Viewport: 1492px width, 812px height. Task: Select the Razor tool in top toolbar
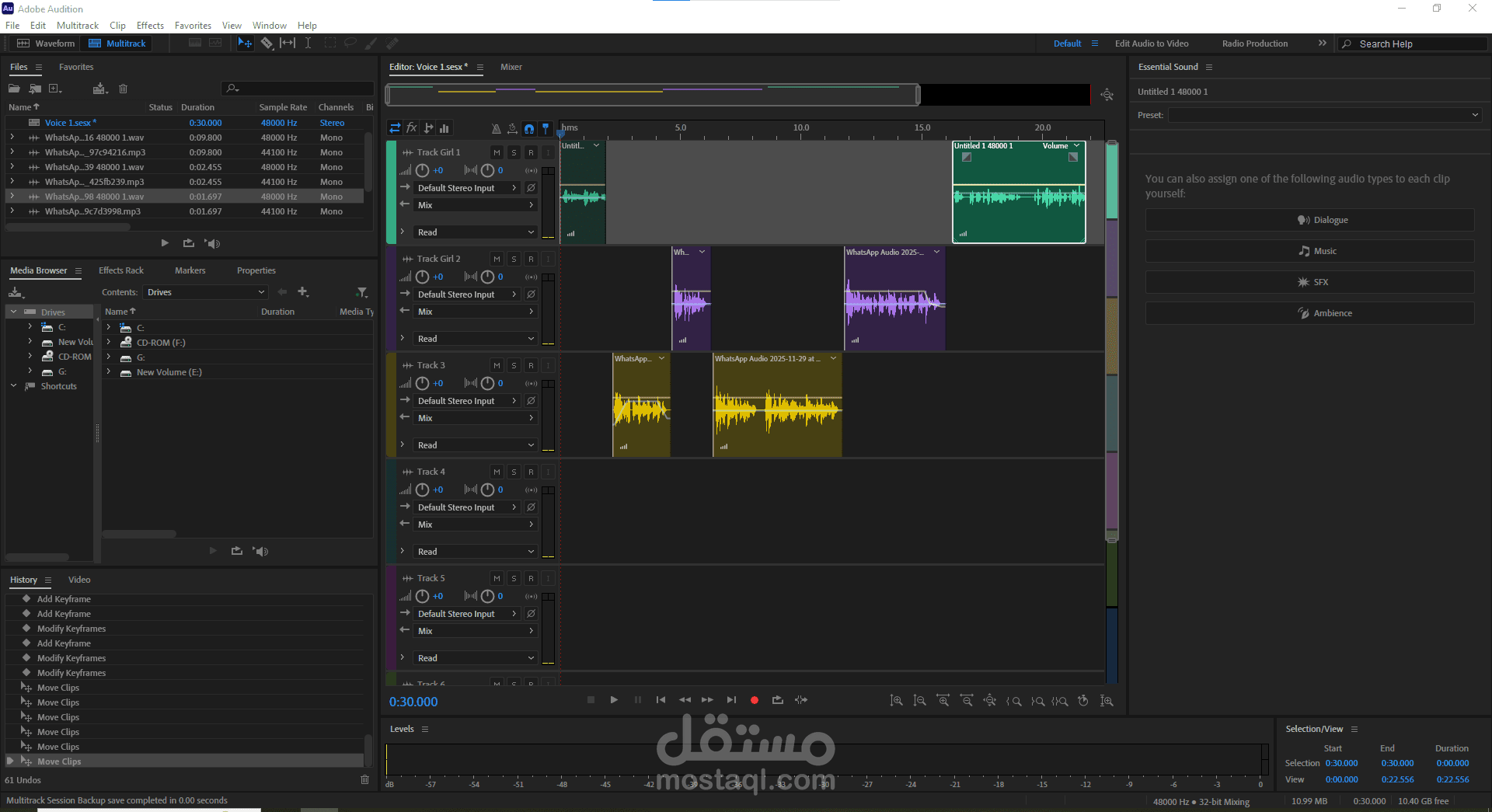coord(267,44)
